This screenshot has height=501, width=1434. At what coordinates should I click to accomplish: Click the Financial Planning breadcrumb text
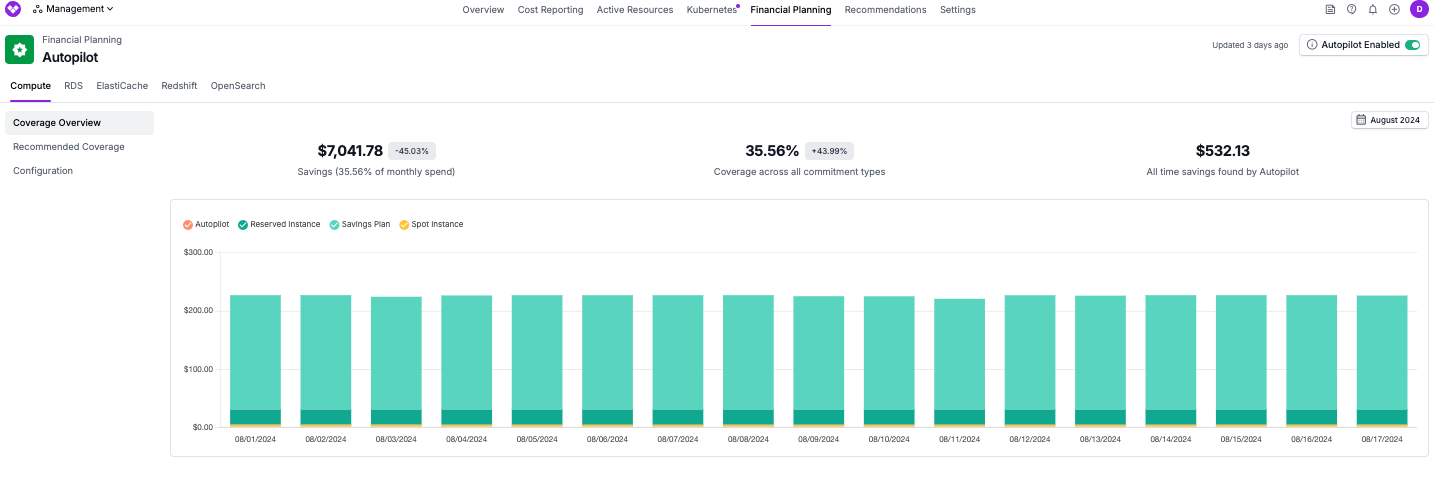coord(82,40)
